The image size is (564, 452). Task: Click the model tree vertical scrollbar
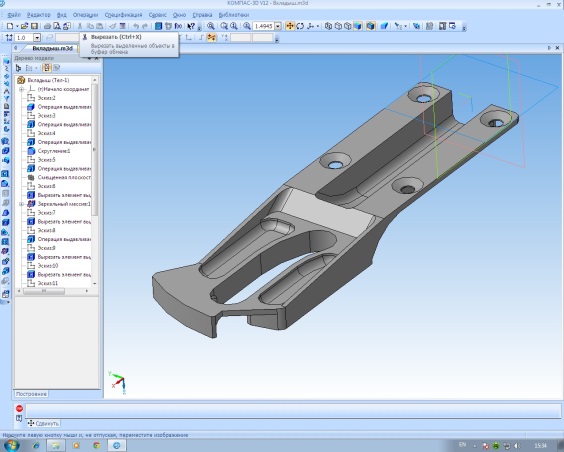click(x=95, y=149)
